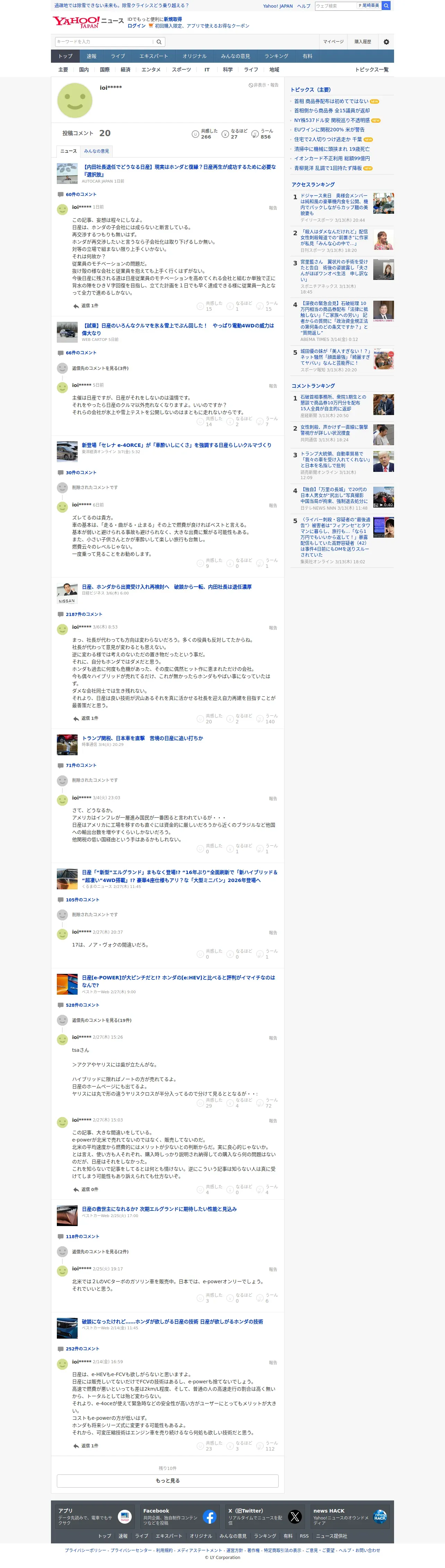Click the ヘルプ link in the top bar
The image size is (445, 1568).
[303, 6]
